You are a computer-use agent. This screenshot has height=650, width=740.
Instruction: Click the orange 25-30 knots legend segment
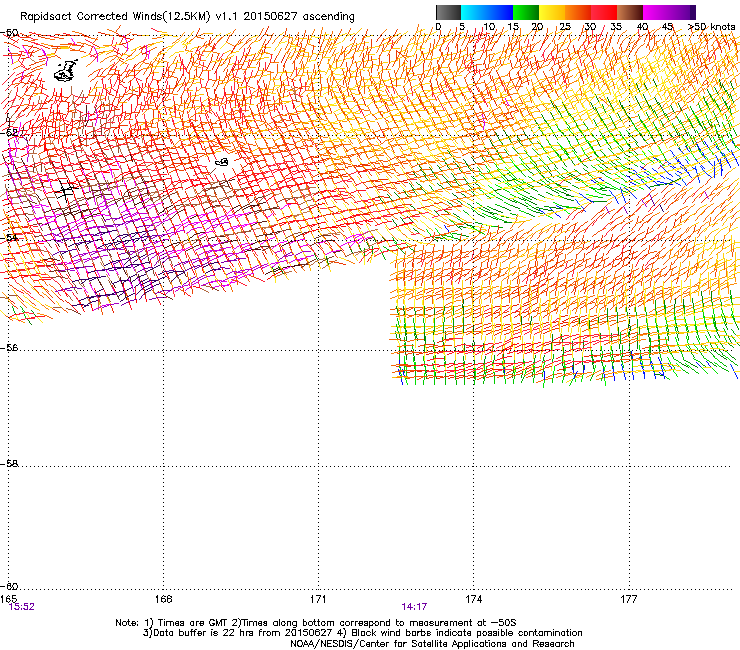(578, 12)
